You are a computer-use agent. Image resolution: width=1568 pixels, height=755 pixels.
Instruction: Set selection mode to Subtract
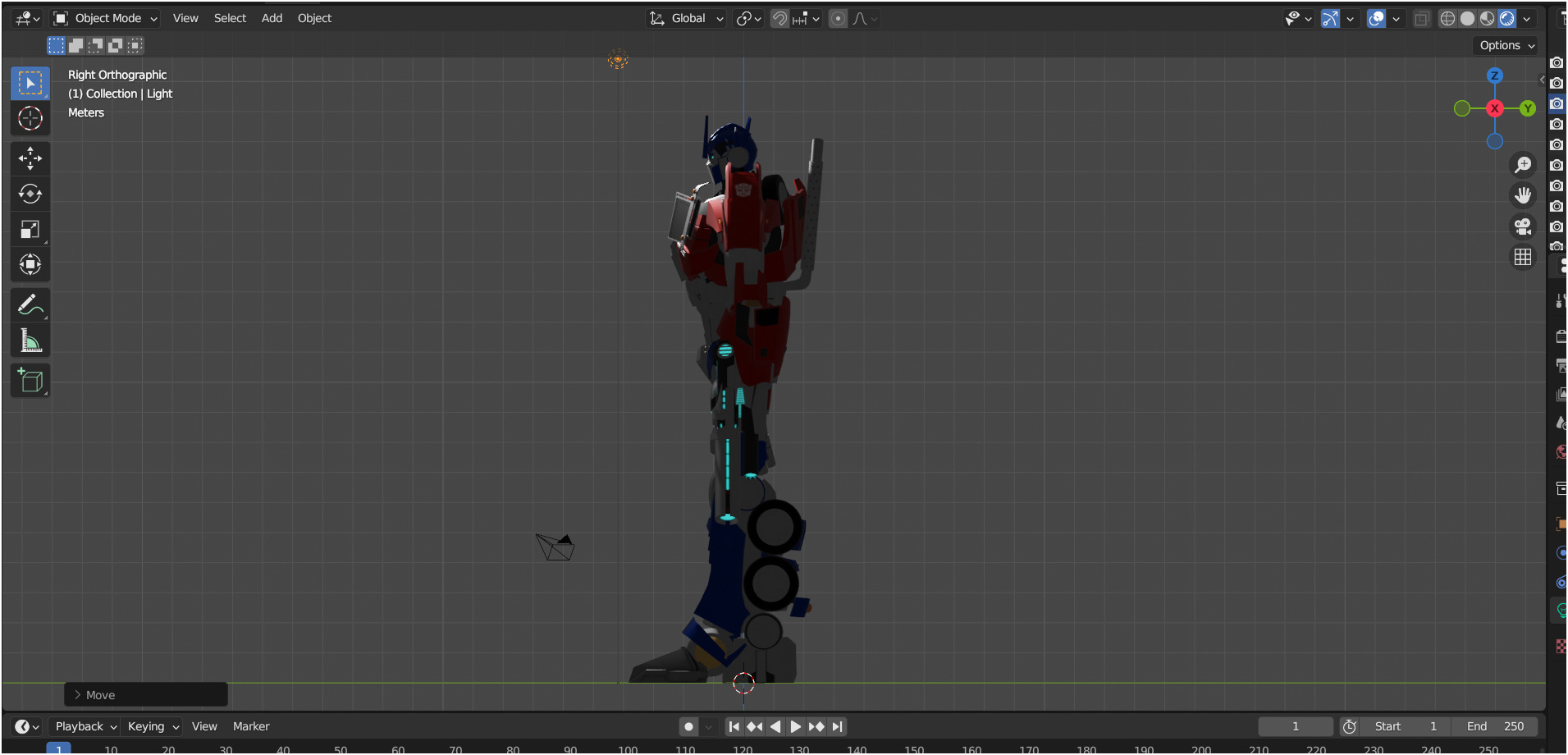pyautogui.click(x=95, y=45)
